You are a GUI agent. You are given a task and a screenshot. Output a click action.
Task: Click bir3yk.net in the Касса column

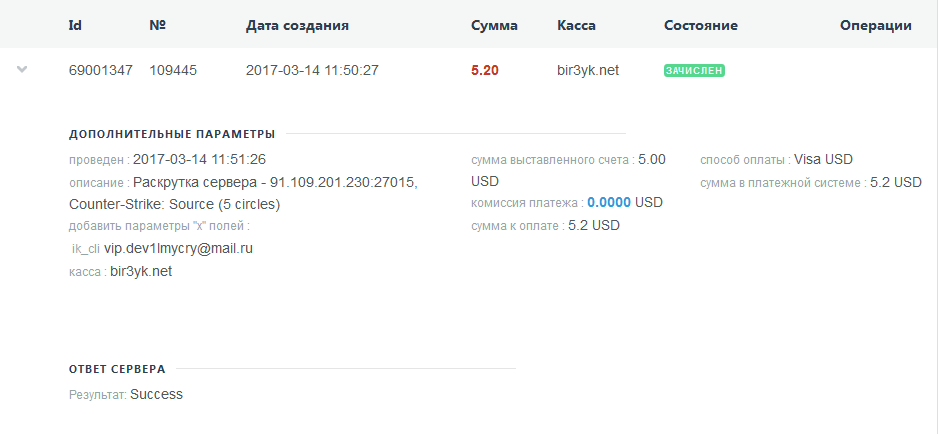click(588, 71)
